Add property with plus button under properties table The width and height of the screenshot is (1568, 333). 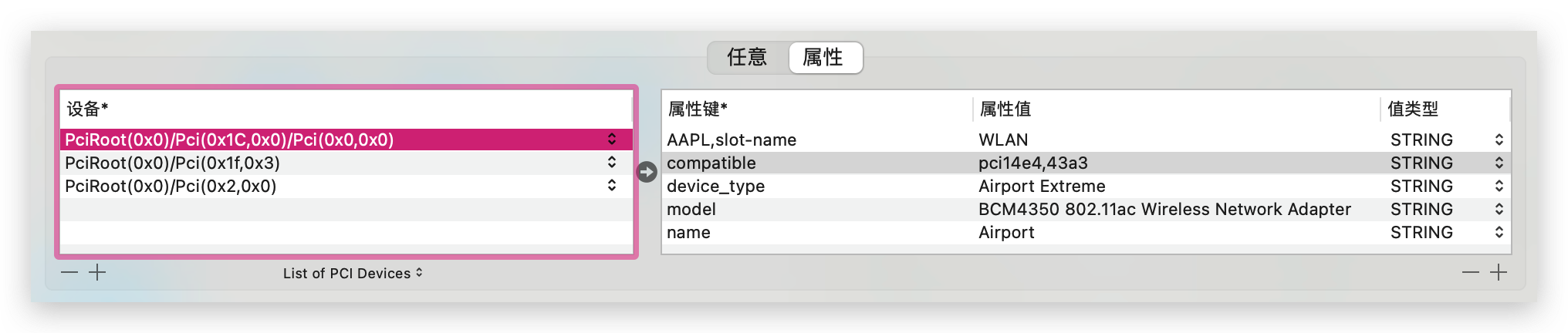(1499, 272)
